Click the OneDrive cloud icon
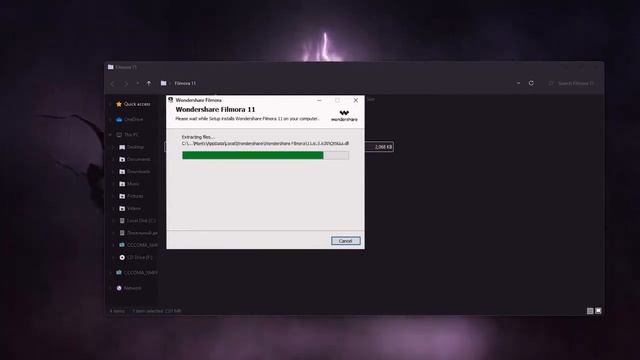The height and width of the screenshot is (360, 640). [x=119, y=120]
